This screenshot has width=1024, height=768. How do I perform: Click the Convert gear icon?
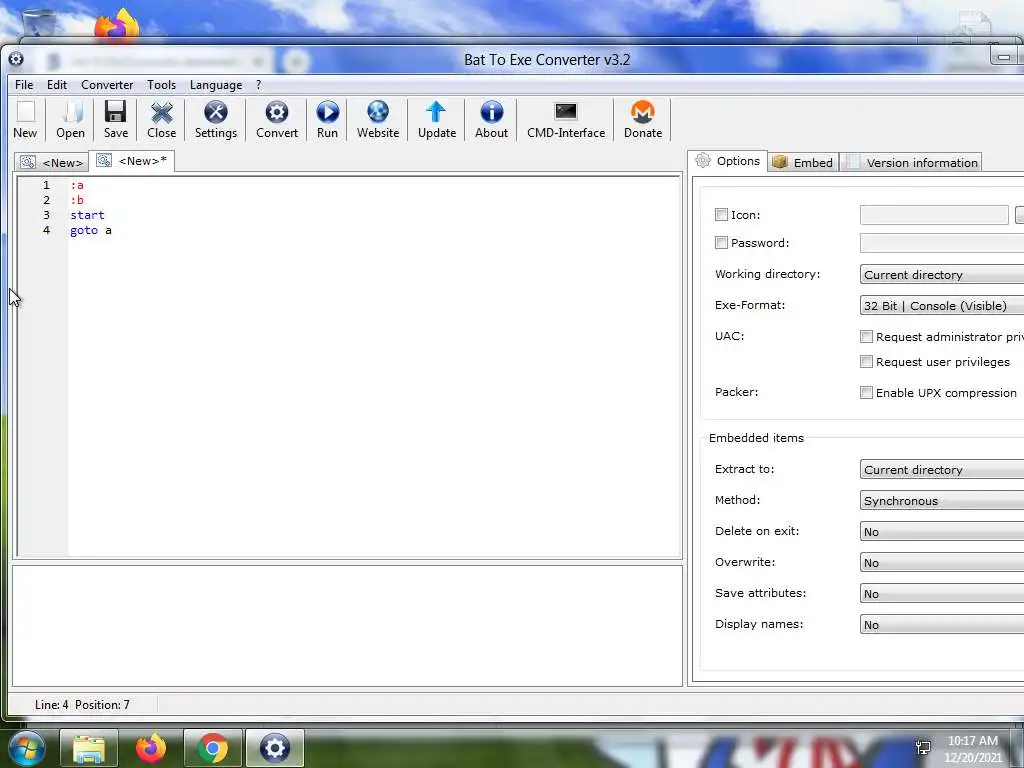click(277, 120)
